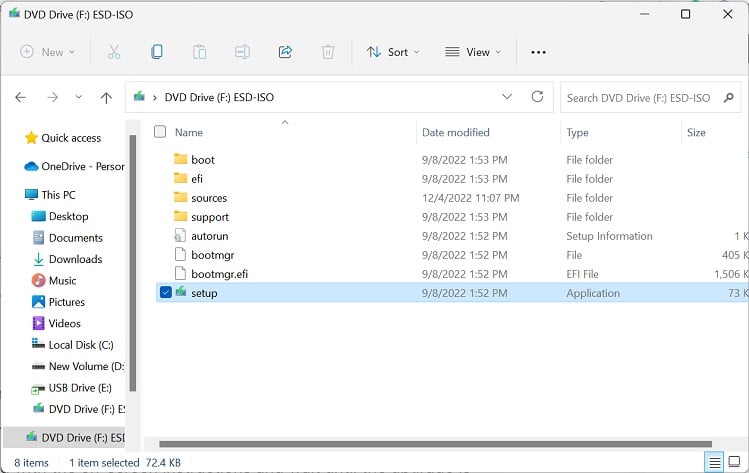Click the Delete trash icon
The image size is (749, 473).
tap(328, 52)
